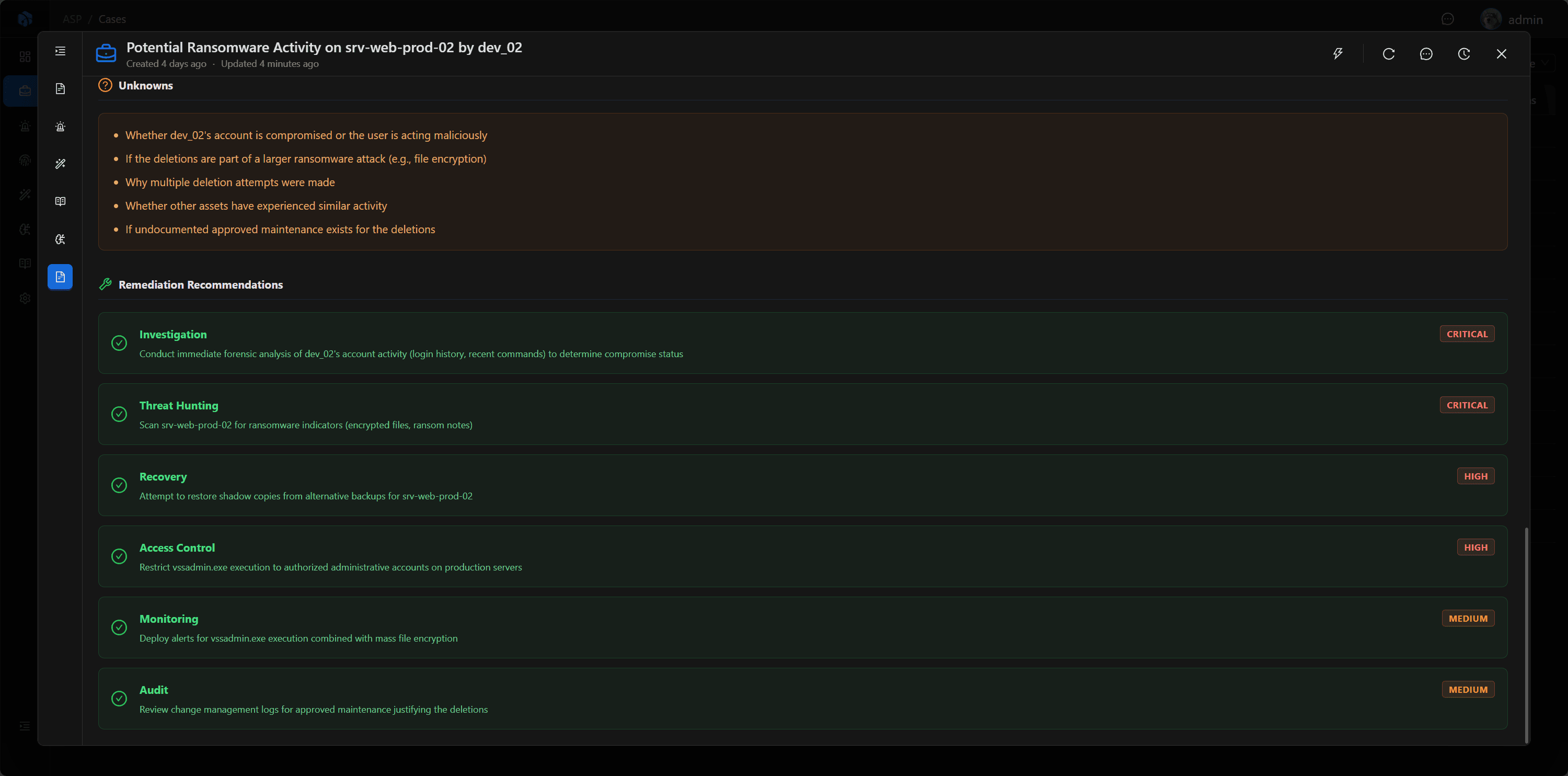Open dashboard grid icon in main sidebar
The height and width of the screenshot is (776, 1568).
coord(25,56)
